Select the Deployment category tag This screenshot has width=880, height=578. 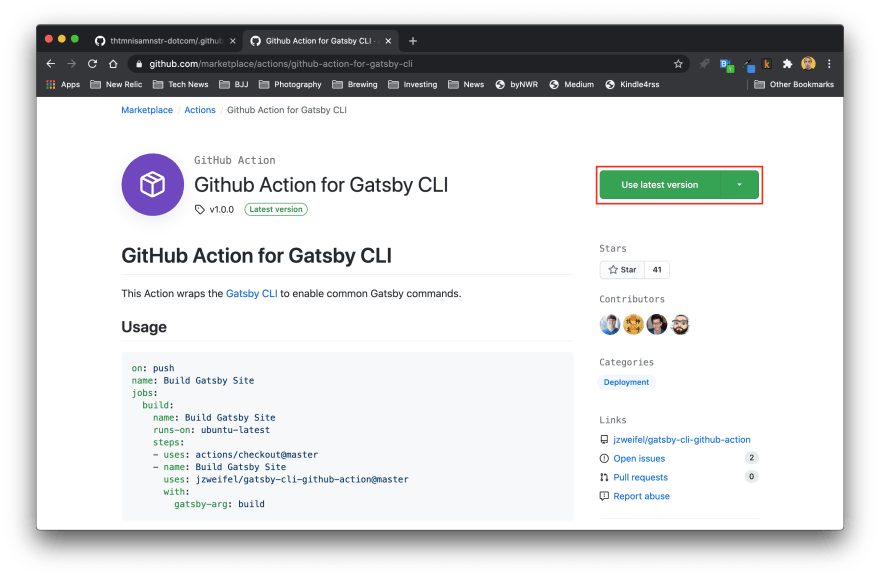[627, 382]
